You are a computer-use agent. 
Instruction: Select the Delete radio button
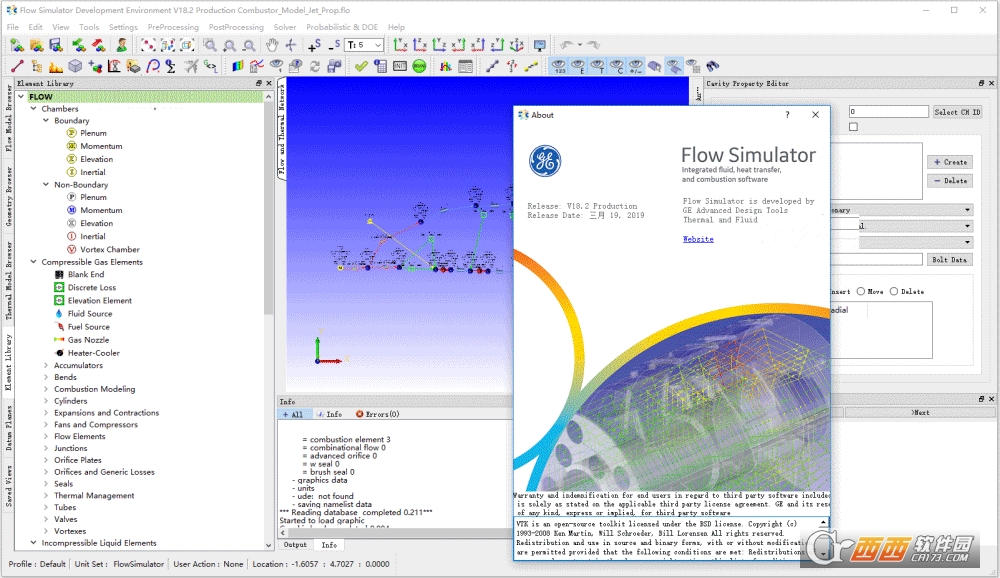[x=894, y=291]
